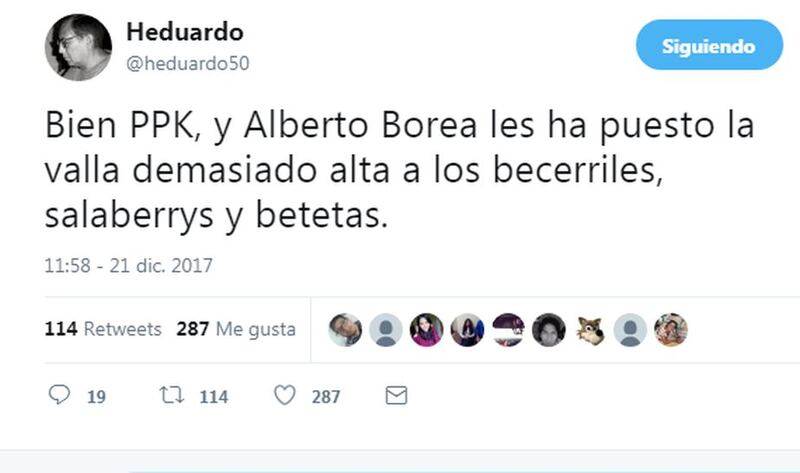Like the tweet with heart icon
The image size is (800, 473).
pyautogui.click(x=285, y=395)
